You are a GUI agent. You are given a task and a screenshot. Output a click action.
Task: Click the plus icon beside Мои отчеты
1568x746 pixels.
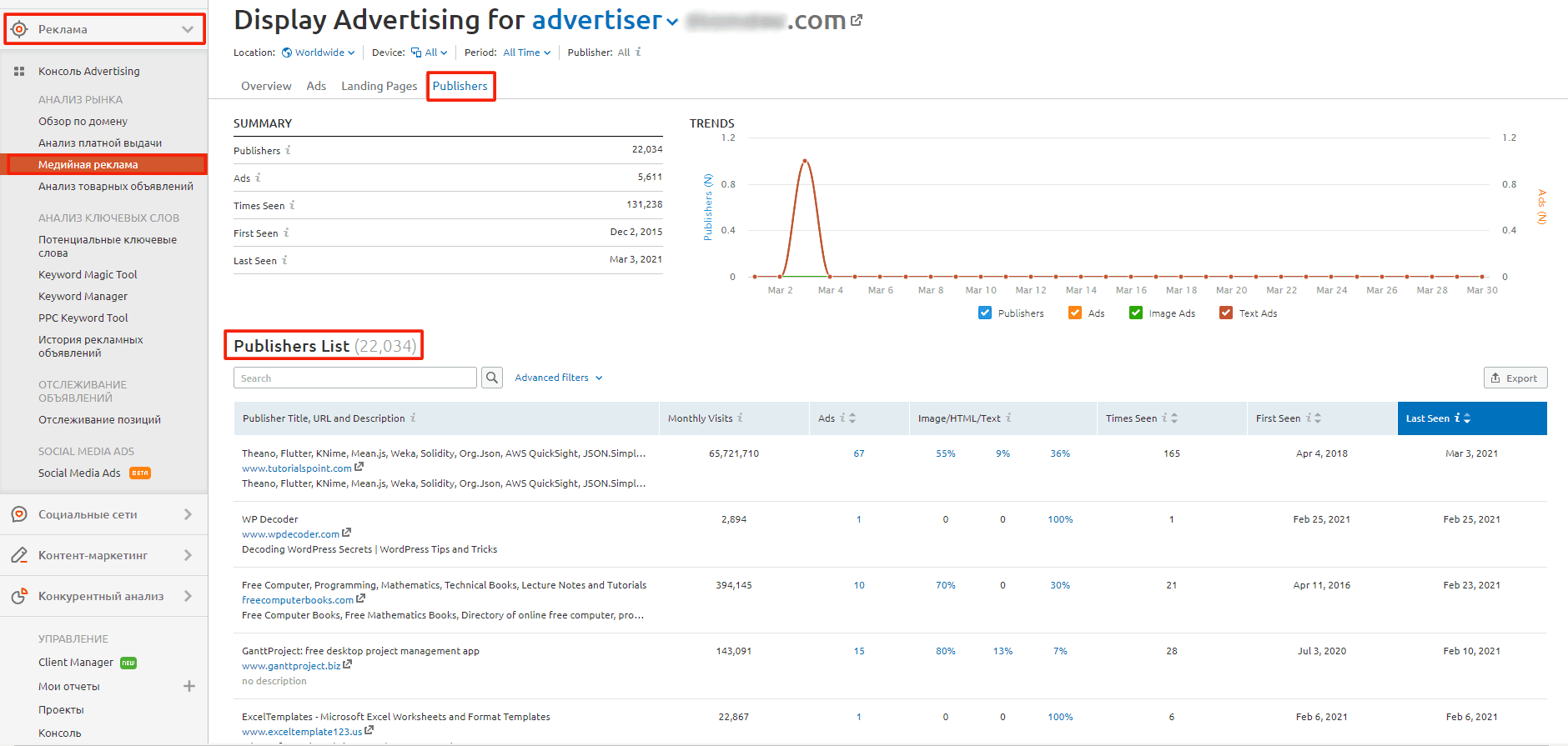pos(189,686)
